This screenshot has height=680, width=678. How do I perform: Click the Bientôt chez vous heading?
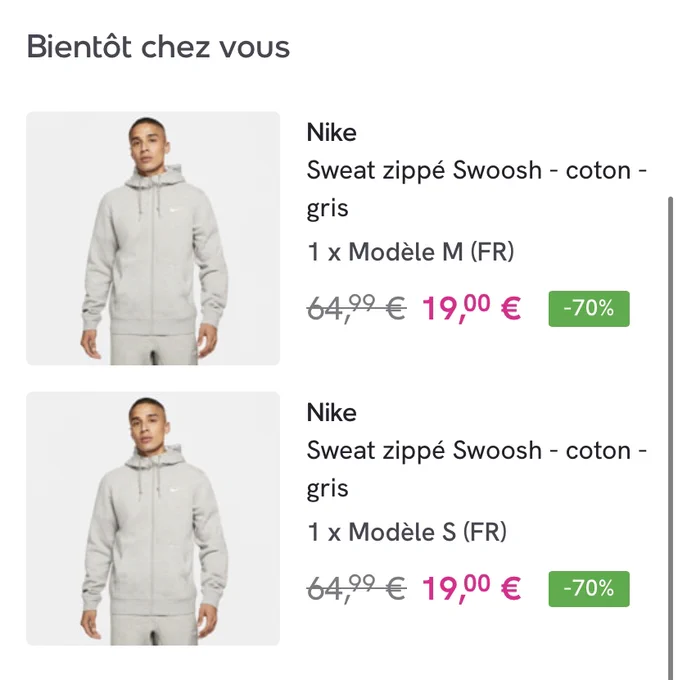(158, 46)
